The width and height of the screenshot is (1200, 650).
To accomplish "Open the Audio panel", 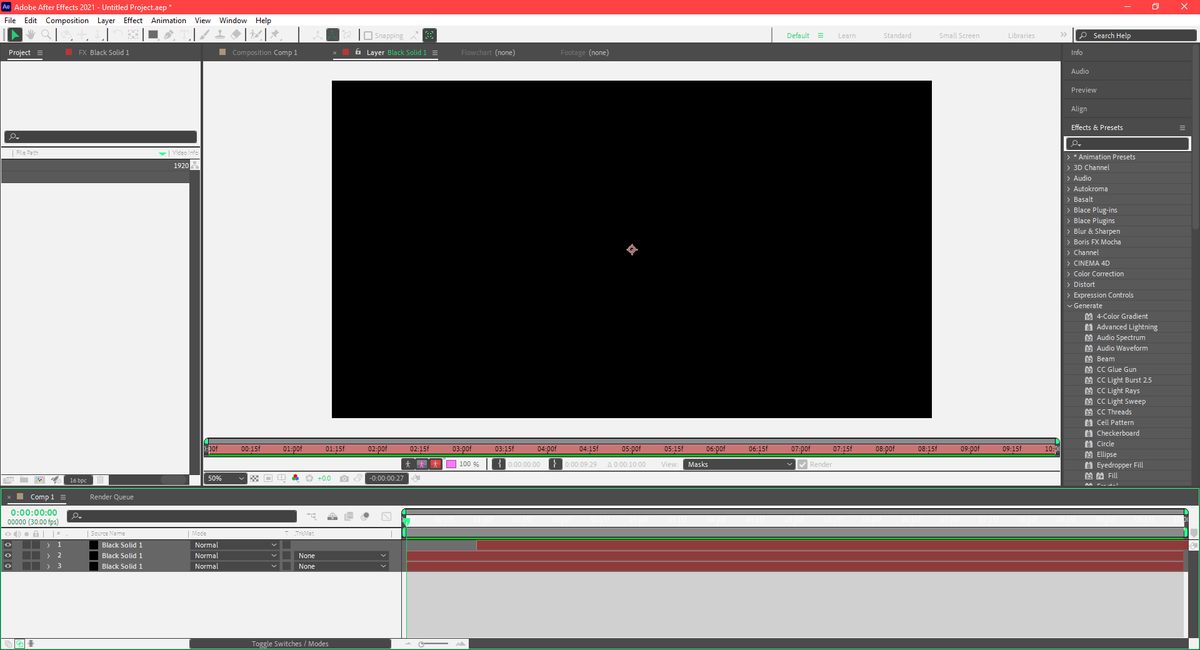I will (1080, 71).
